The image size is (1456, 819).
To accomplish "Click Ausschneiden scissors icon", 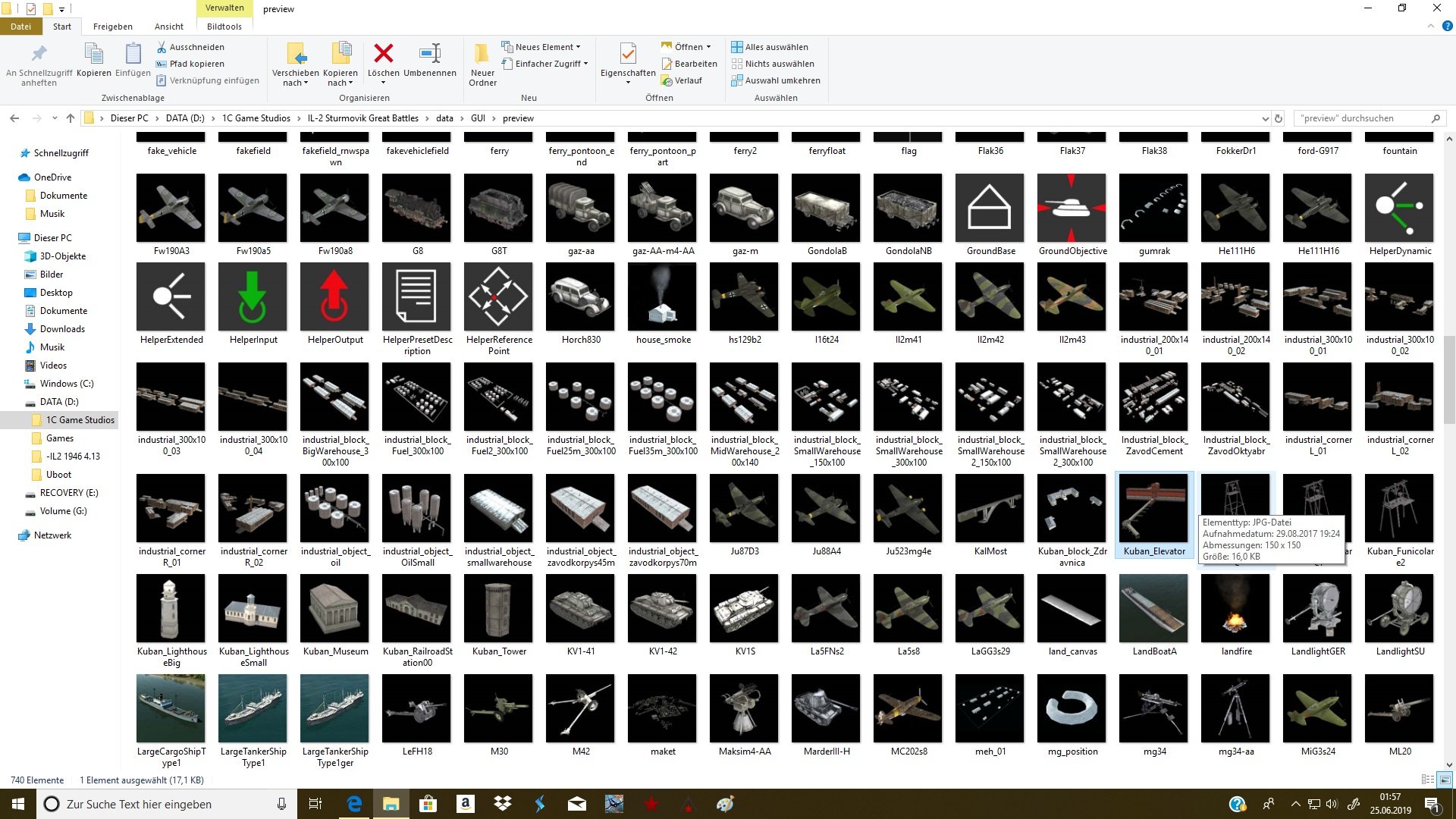I will point(162,47).
